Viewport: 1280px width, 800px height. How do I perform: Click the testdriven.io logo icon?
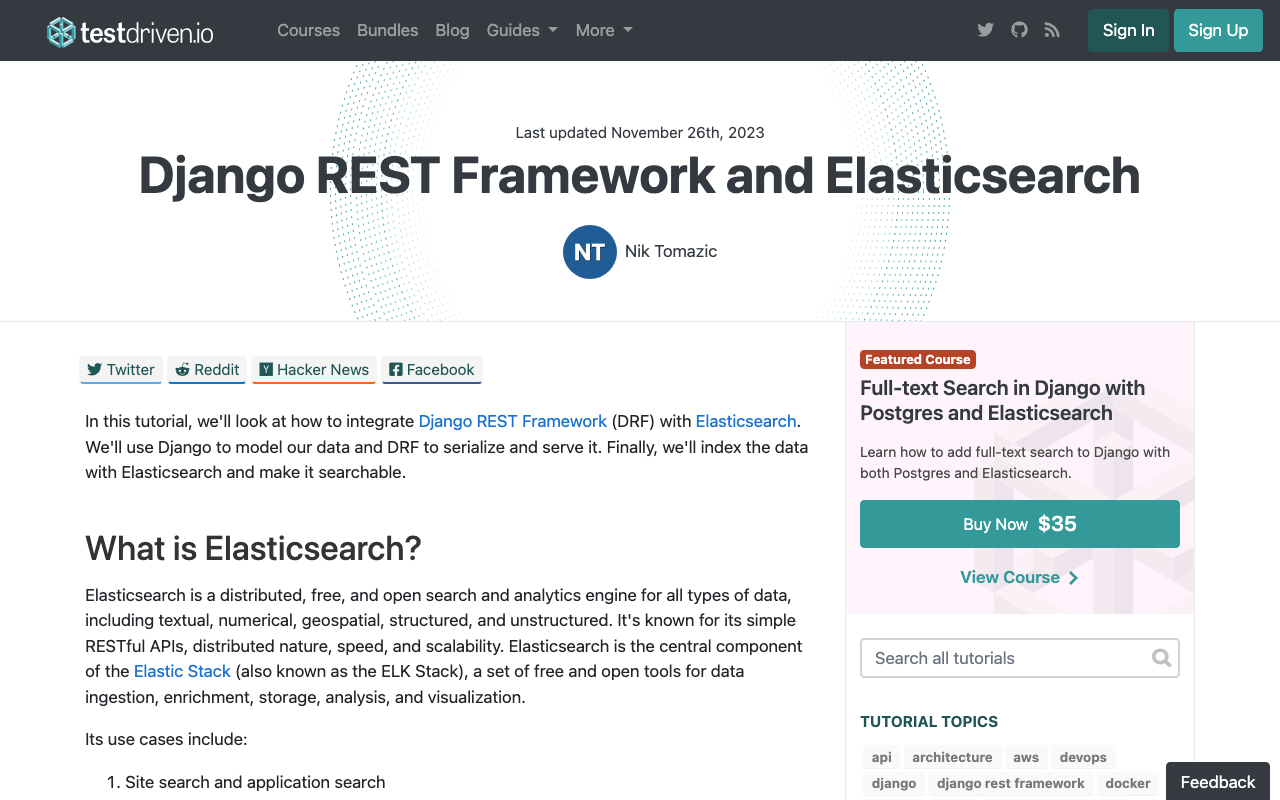(x=59, y=31)
